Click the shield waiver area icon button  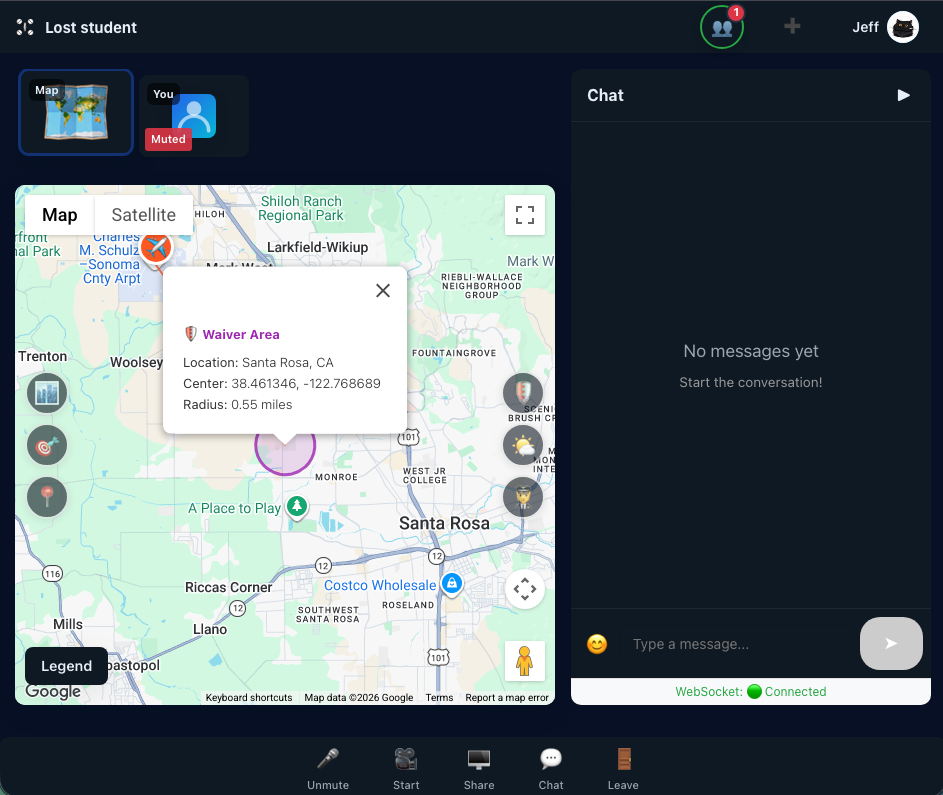(523, 393)
